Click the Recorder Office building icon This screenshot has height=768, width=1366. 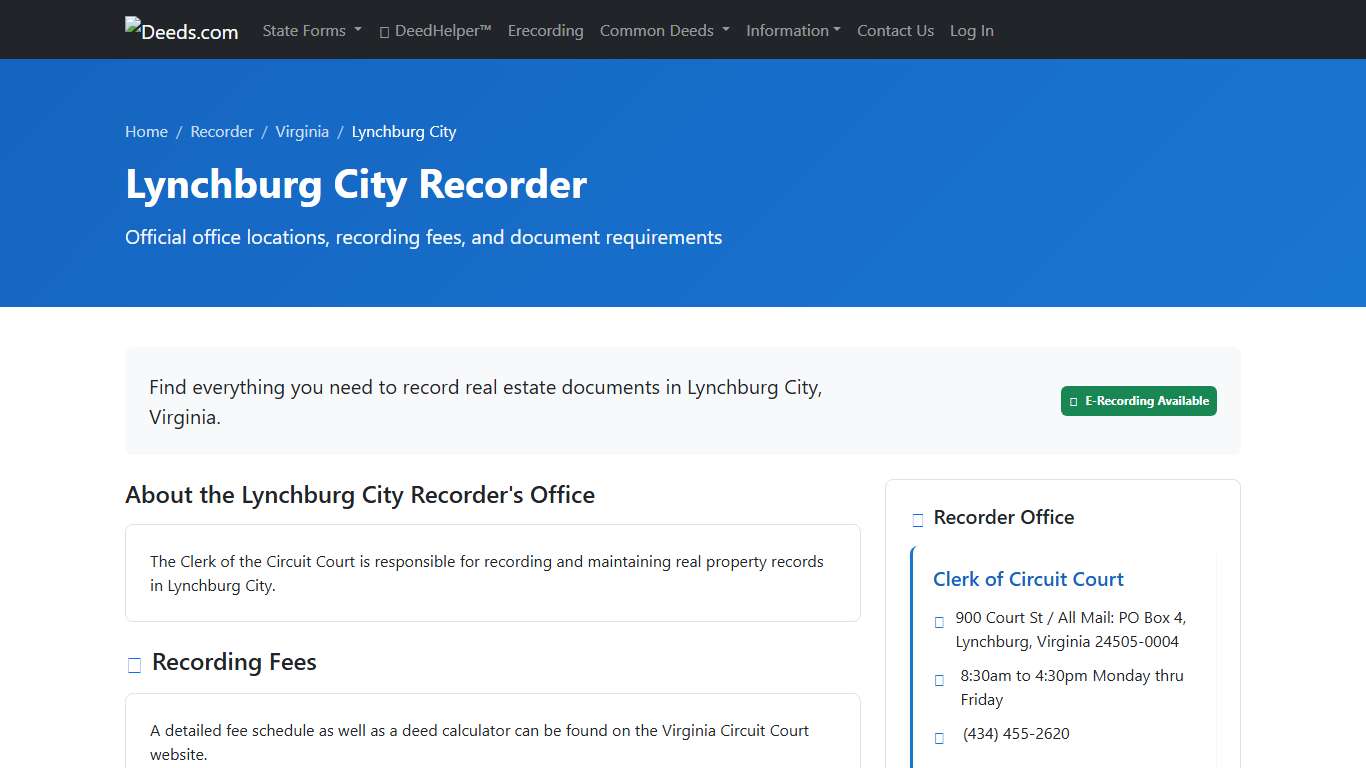click(916, 519)
